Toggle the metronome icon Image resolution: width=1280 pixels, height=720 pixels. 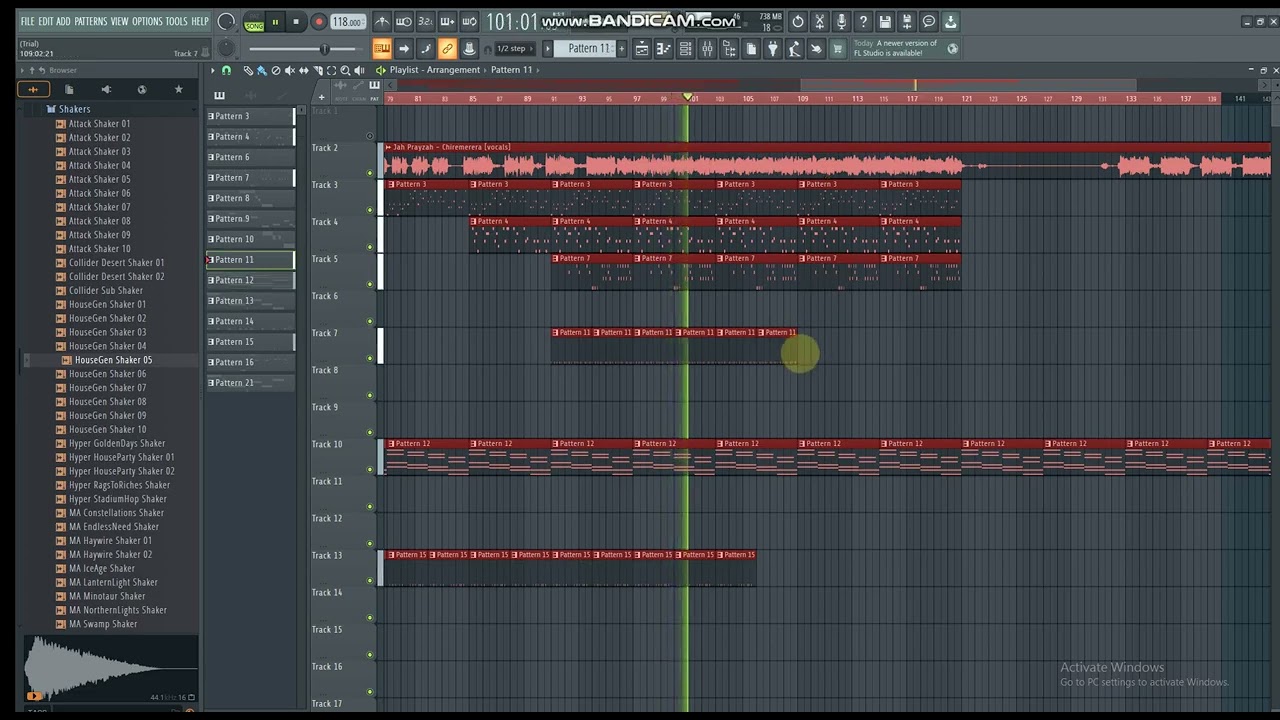click(382, 21)
